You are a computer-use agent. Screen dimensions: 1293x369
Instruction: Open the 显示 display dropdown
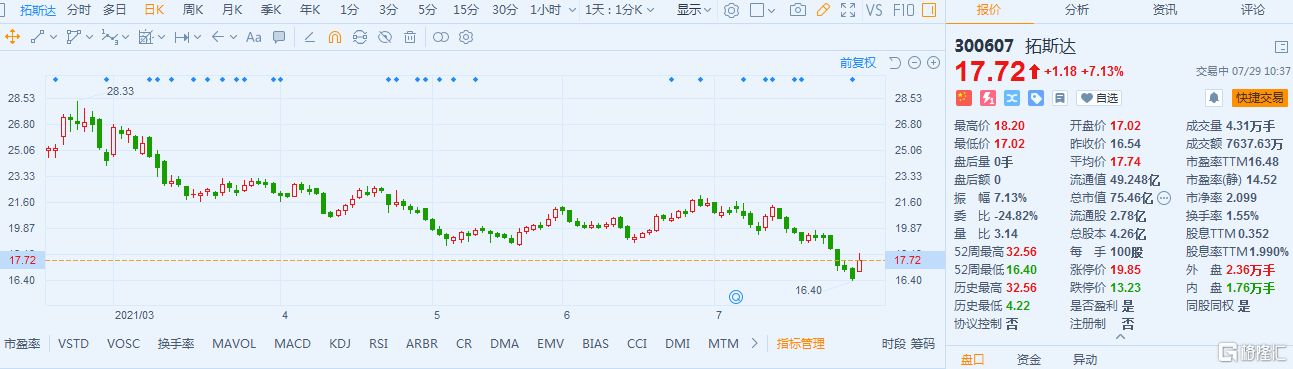point(693,10)
